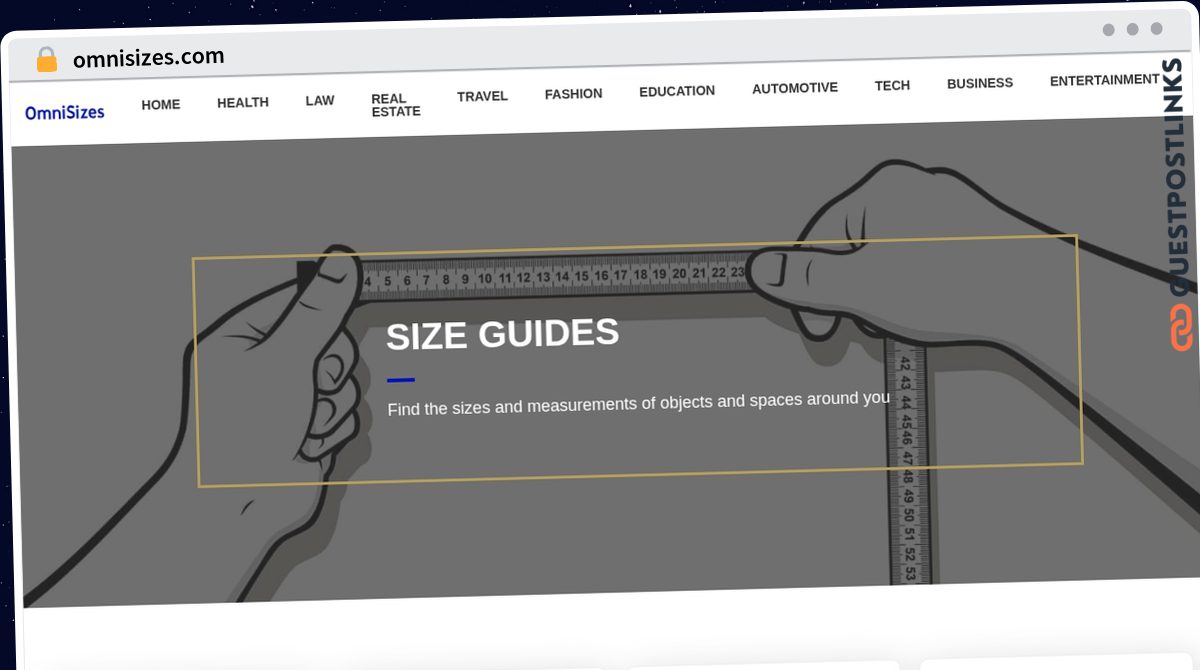Click the last gray window dot
The image size is (1200, 670).
[1156, 29]
